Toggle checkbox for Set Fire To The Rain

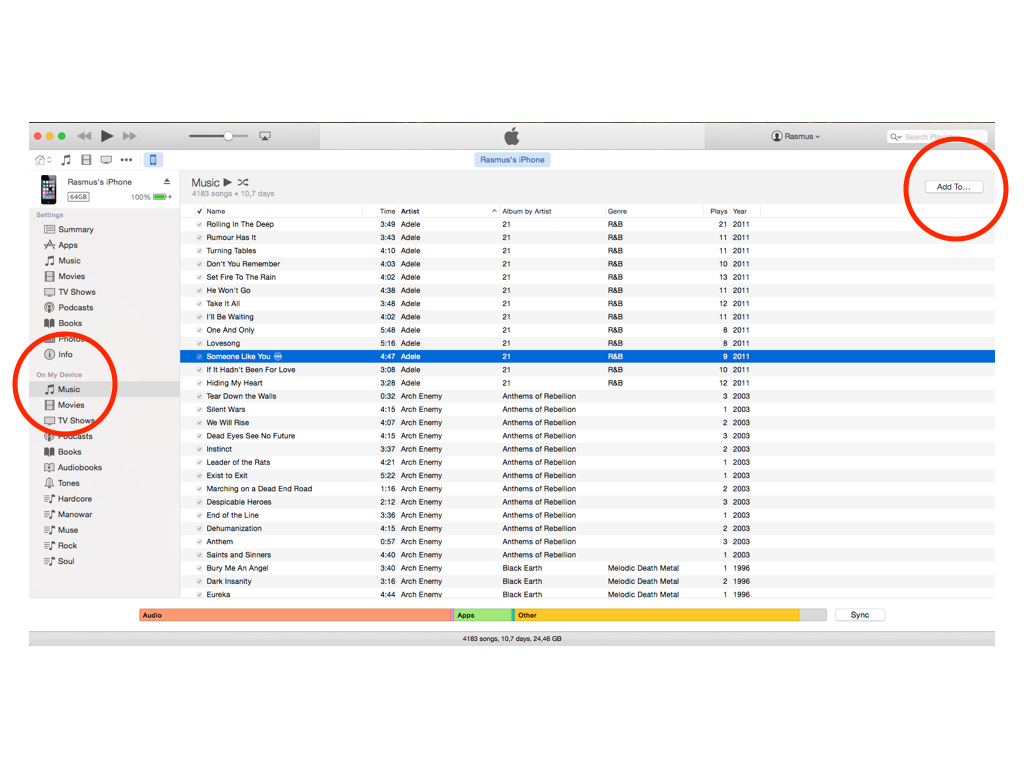pos(199,277)
